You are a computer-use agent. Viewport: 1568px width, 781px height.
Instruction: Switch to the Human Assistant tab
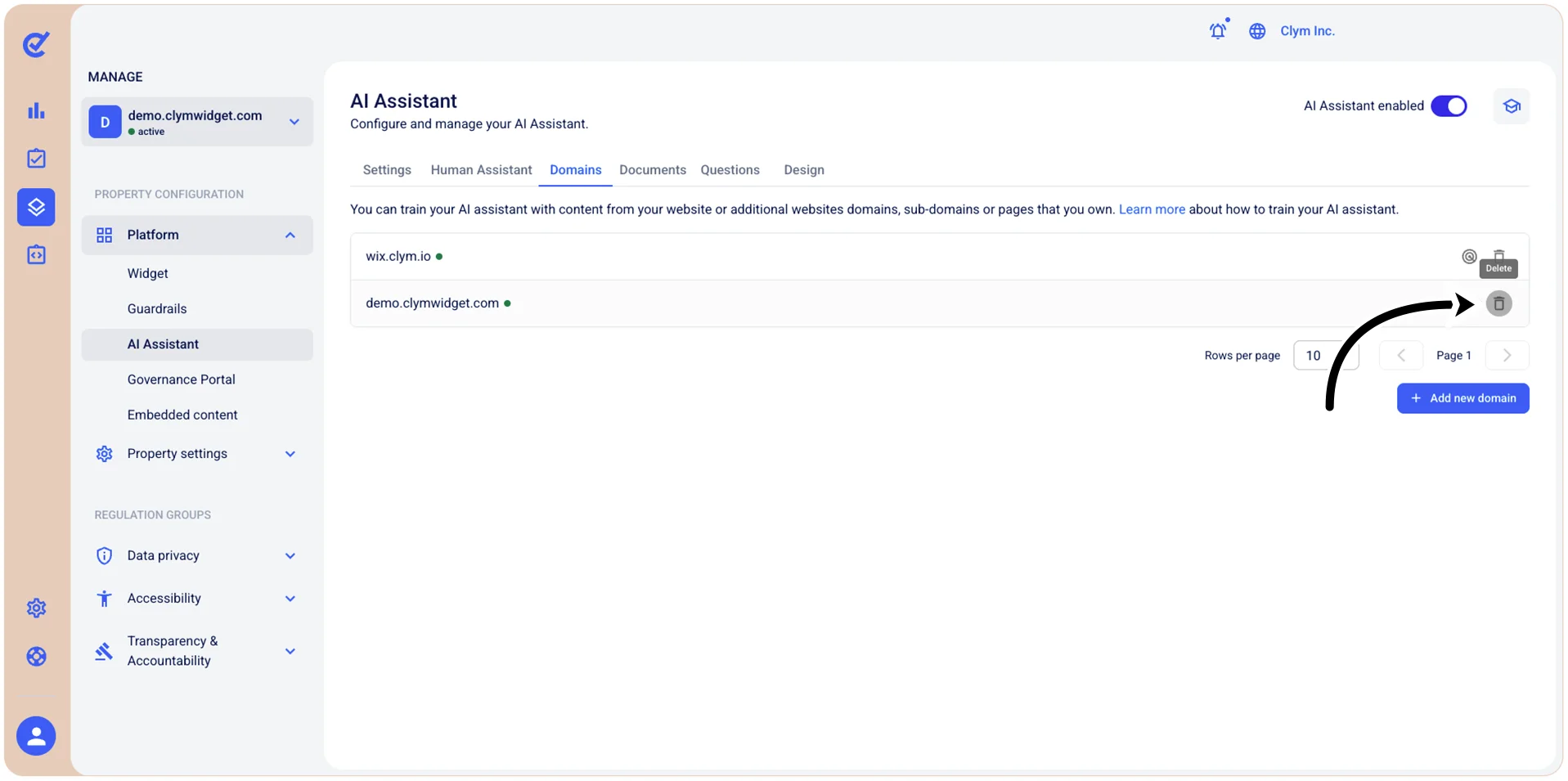(x=481, y=170)
